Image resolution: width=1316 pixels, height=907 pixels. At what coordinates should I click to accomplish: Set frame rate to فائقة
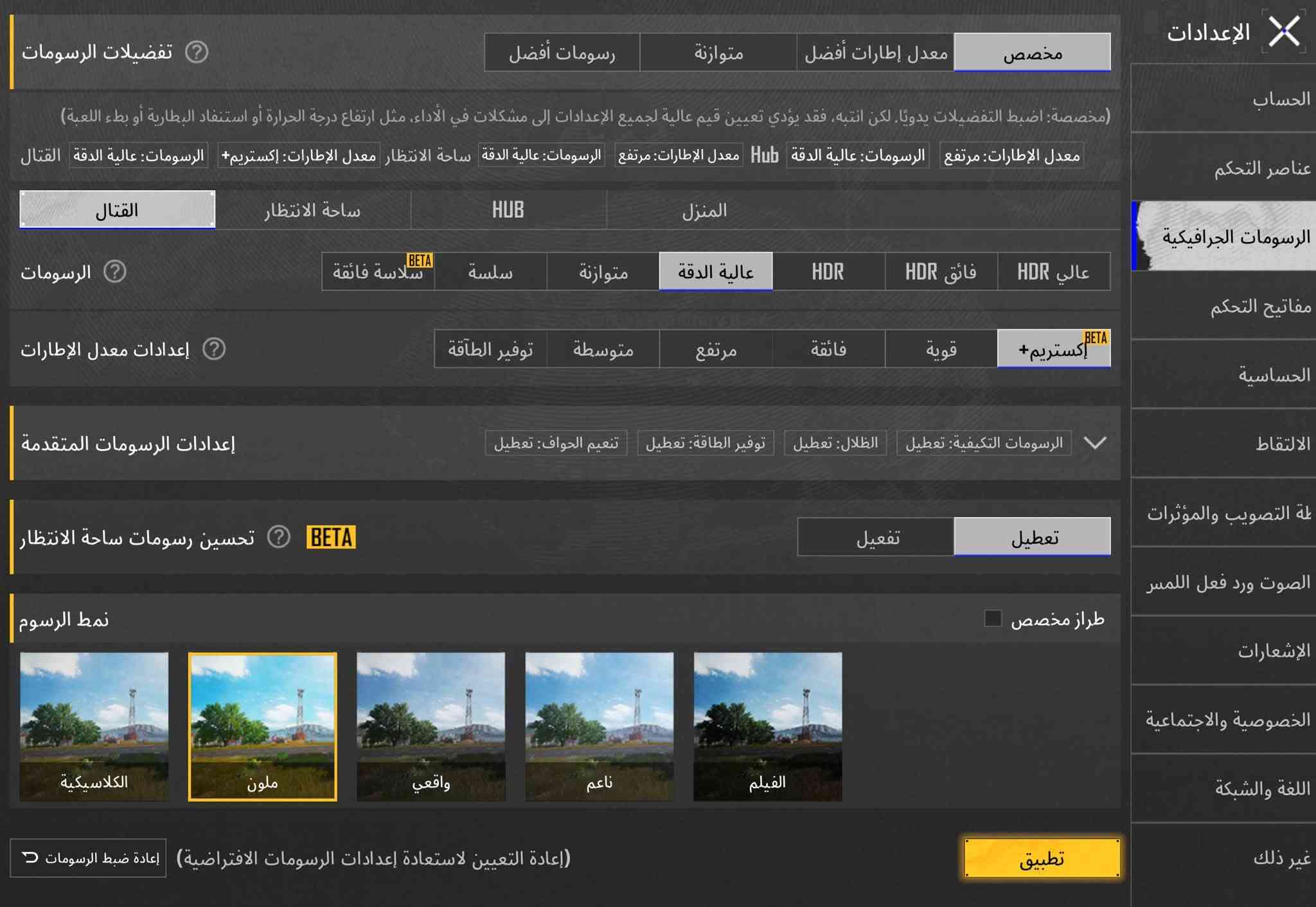pyautogui.click(x=828, y=349)
